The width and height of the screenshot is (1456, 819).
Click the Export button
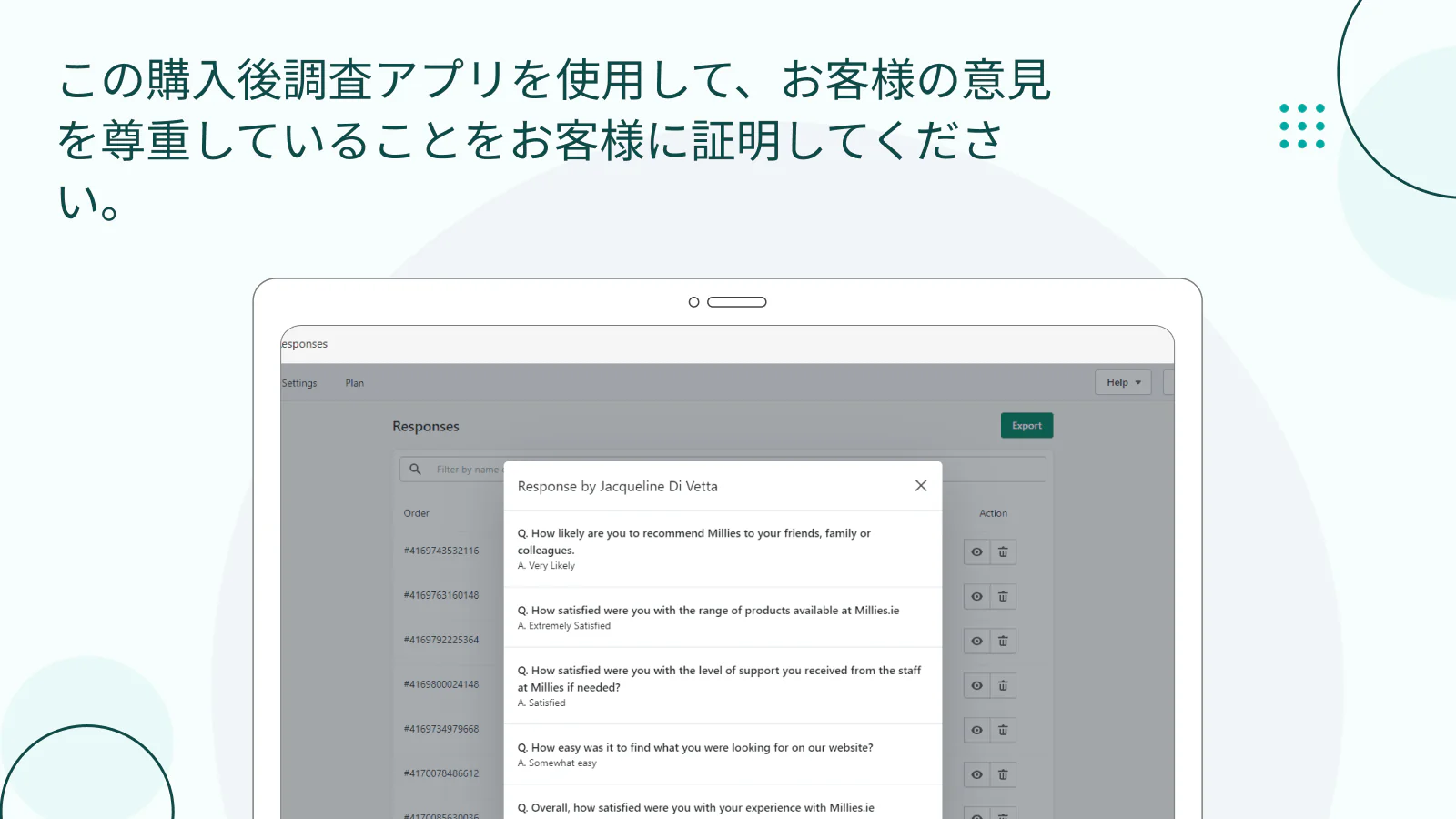point(1026,426)
